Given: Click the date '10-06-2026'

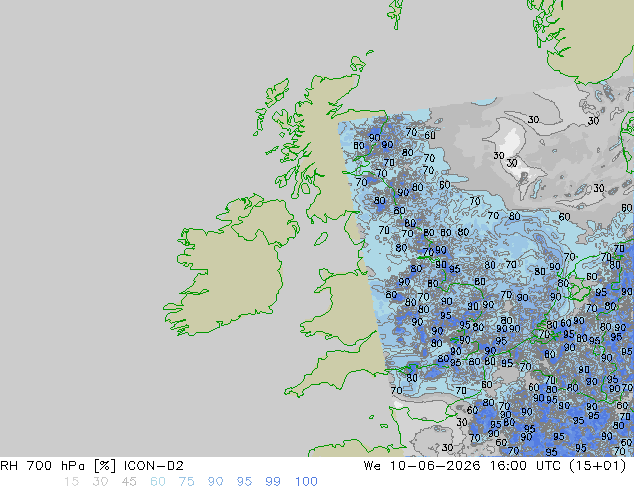Looking at the screenshot, I should point(435,466).
